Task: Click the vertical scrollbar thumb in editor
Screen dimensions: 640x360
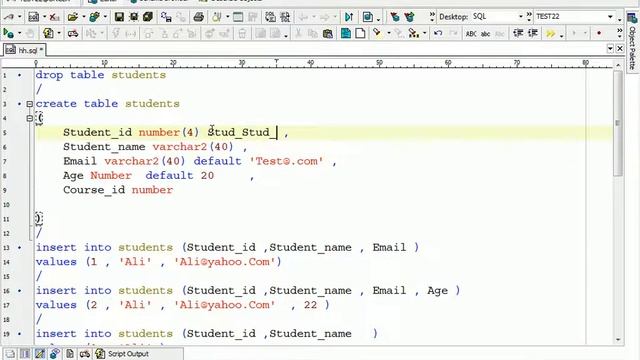Action: point(618,122)
